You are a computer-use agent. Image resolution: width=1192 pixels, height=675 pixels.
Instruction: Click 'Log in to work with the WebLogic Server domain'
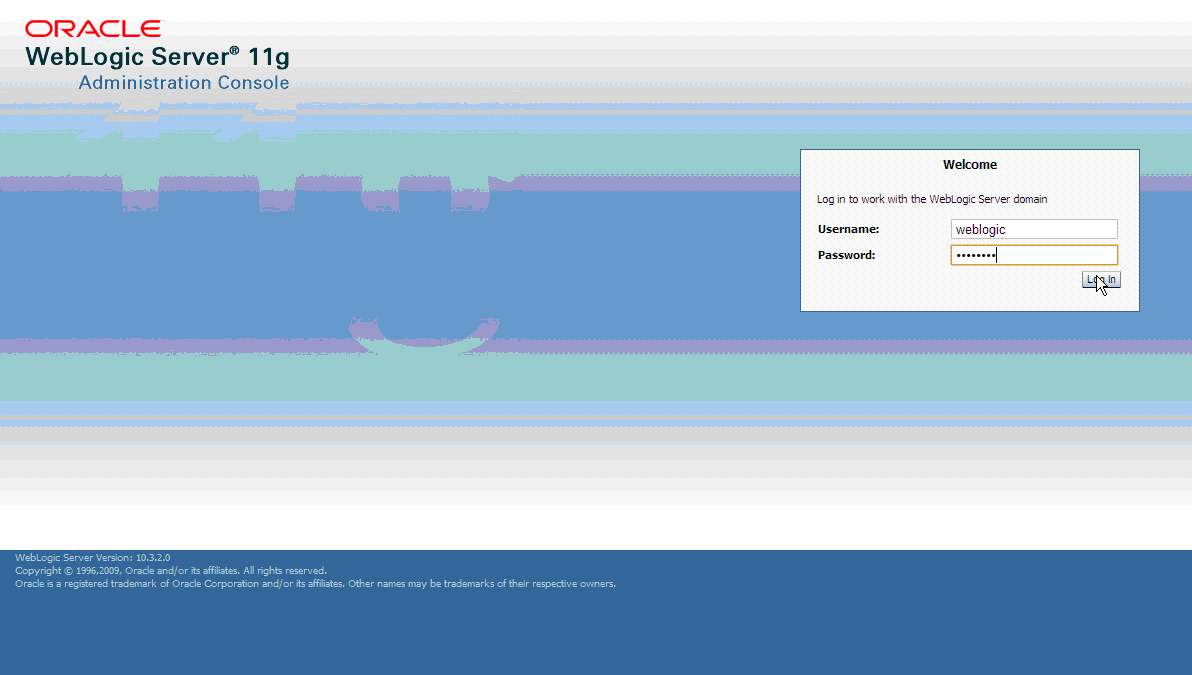932,199
